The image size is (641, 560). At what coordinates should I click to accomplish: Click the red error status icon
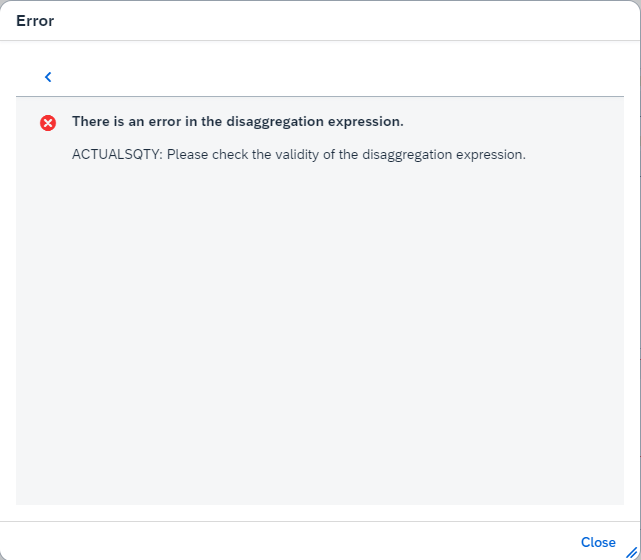tap(48, 123)
